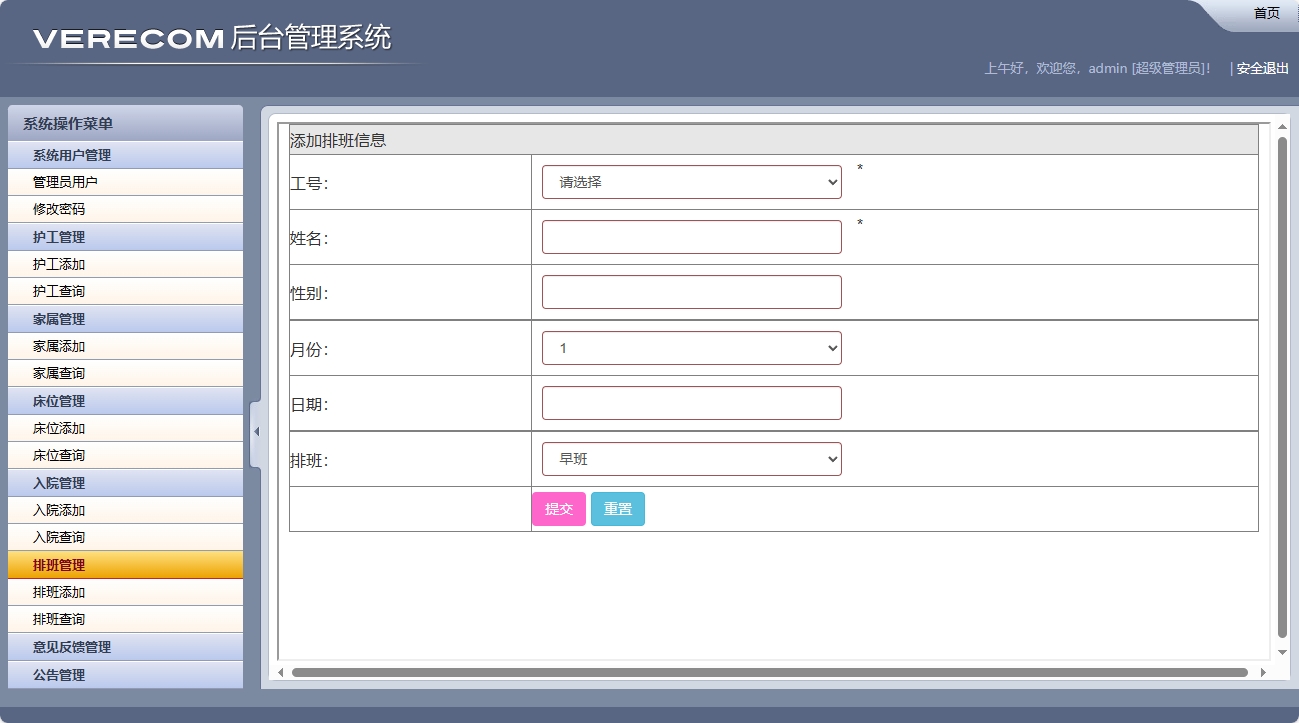Collapse the sidebar using the edge arrow
This screenshot has width=1299, height=723.
pyautogui.click(x=256, y=432)
